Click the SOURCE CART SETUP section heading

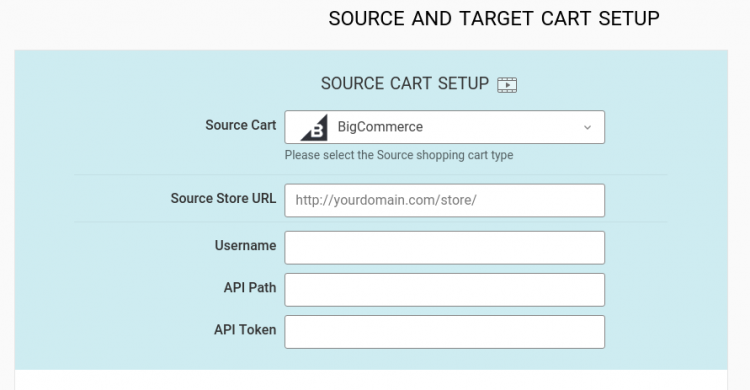coord(405,84)
